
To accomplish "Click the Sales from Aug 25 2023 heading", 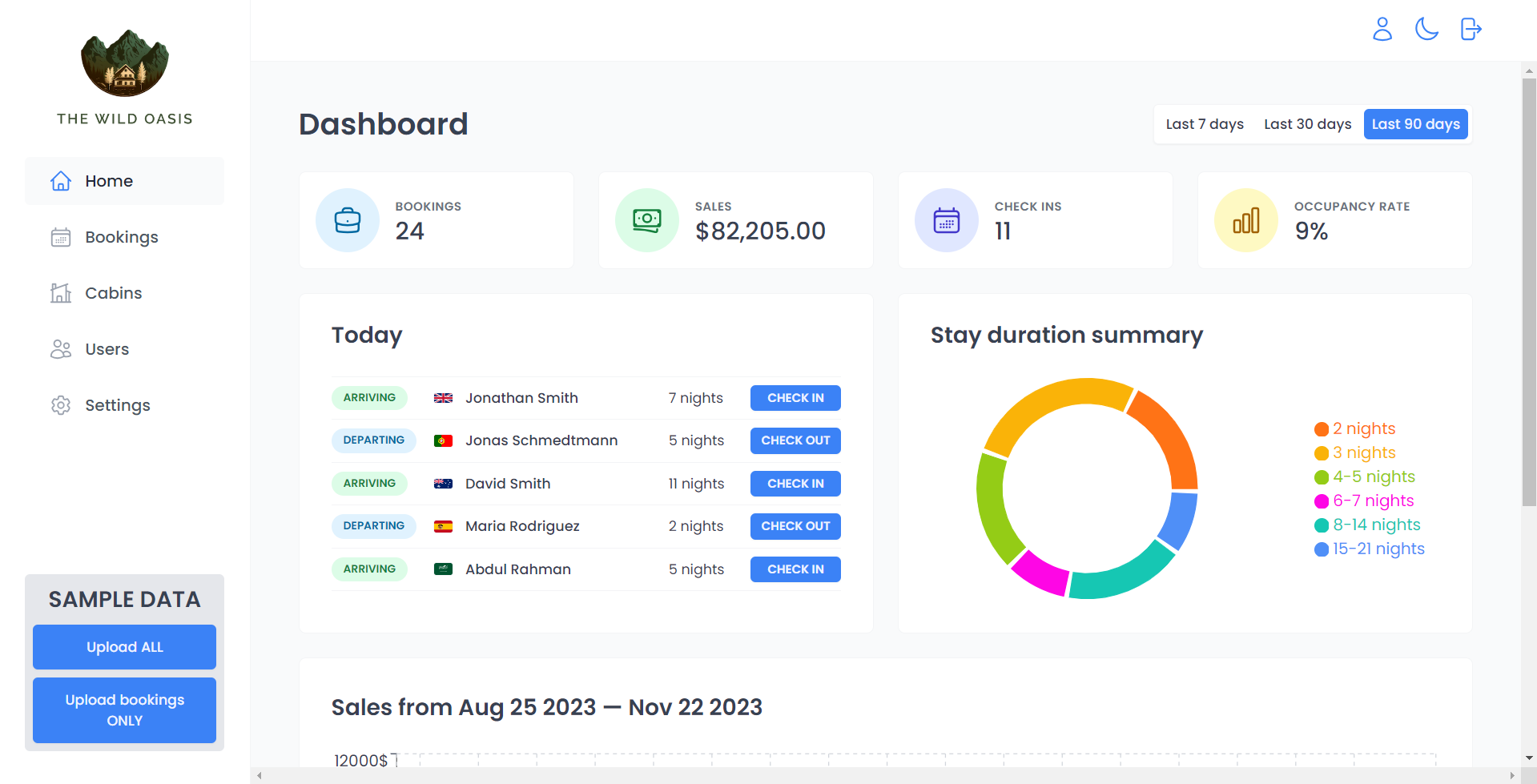I will 547,707.
